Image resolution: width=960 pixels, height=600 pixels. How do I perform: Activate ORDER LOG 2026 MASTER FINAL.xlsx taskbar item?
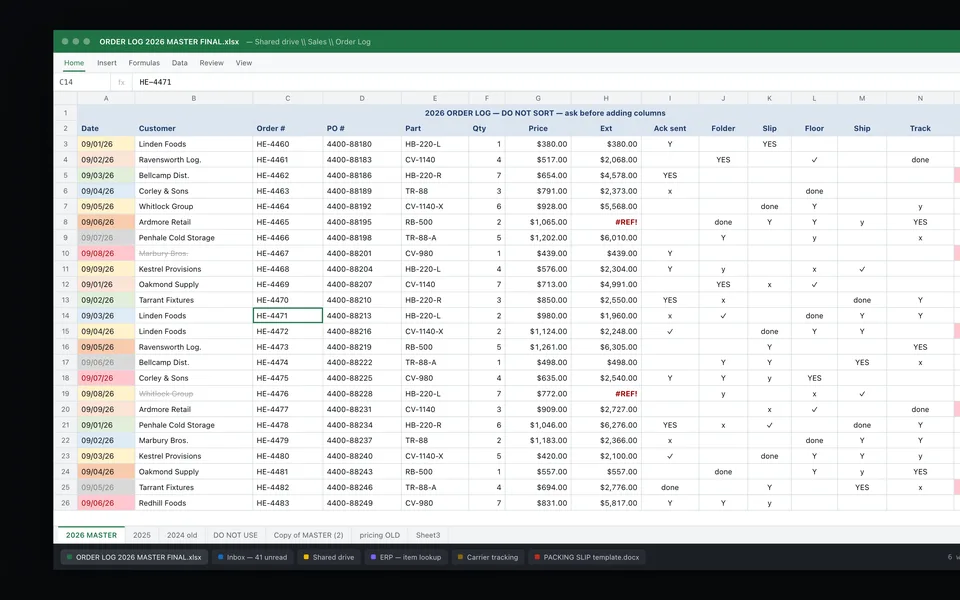tap(134, 557)
